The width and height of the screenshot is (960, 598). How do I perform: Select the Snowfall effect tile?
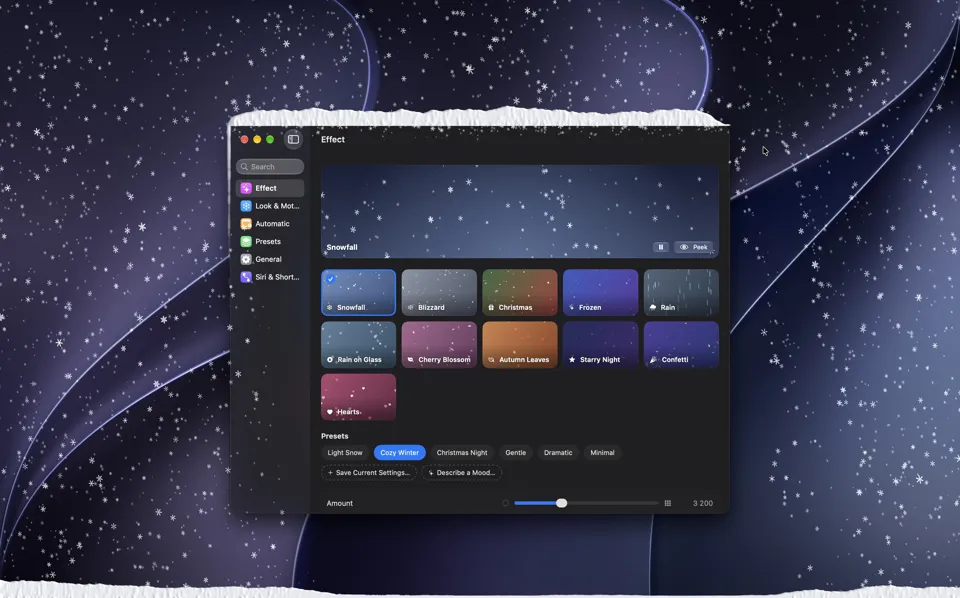click(359, 293)
